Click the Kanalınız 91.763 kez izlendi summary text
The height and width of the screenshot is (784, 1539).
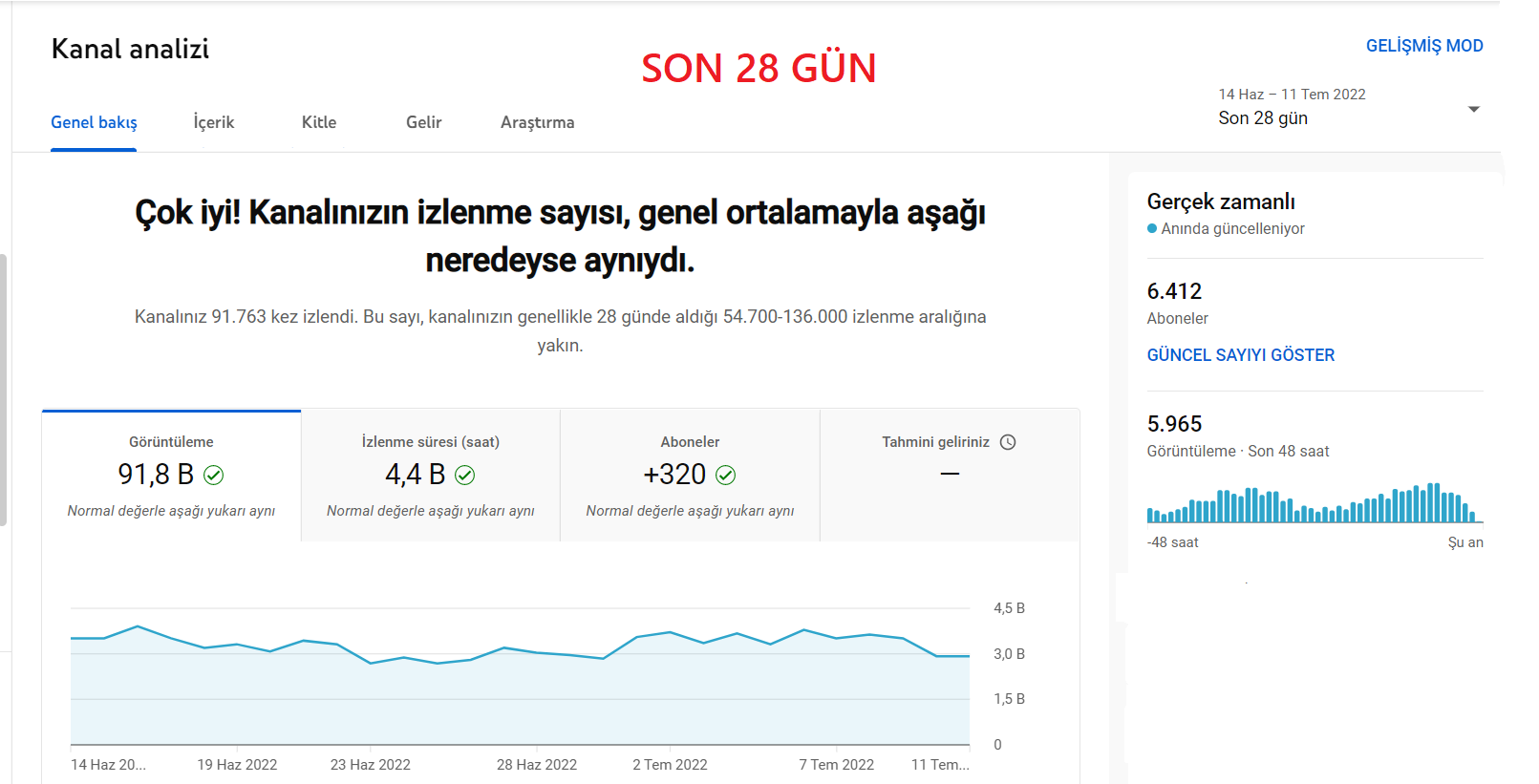[560, 330]
